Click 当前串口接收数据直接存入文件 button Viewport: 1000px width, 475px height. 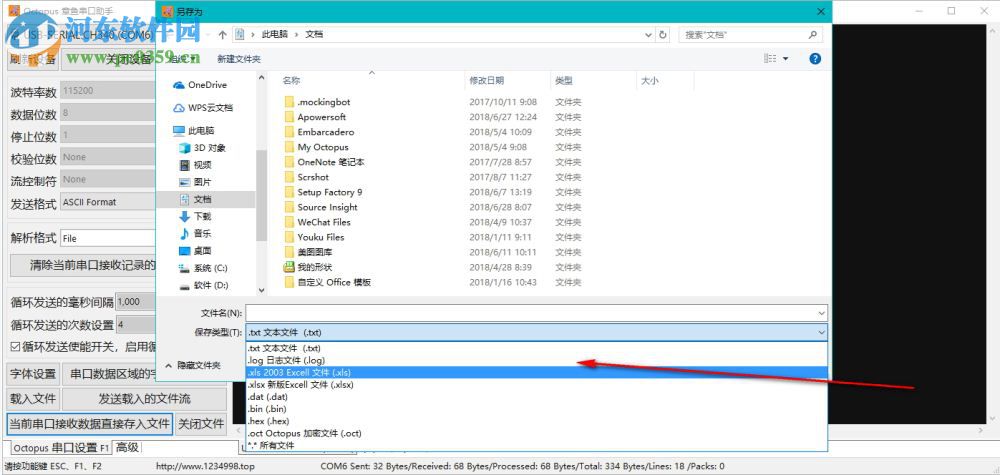(x=89, y=423)
